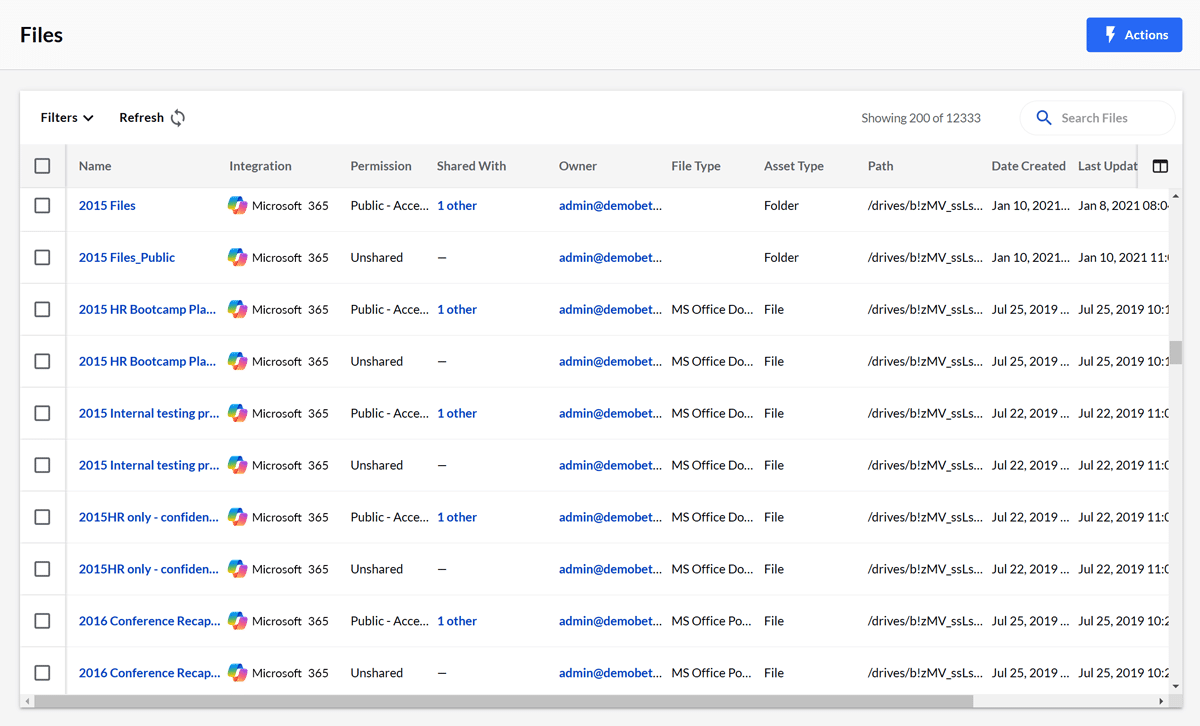The height and width of the screenshot is (726, 1200).
Task: Click the scroll down arrow of table
Action: click(x=1176, y=686)
